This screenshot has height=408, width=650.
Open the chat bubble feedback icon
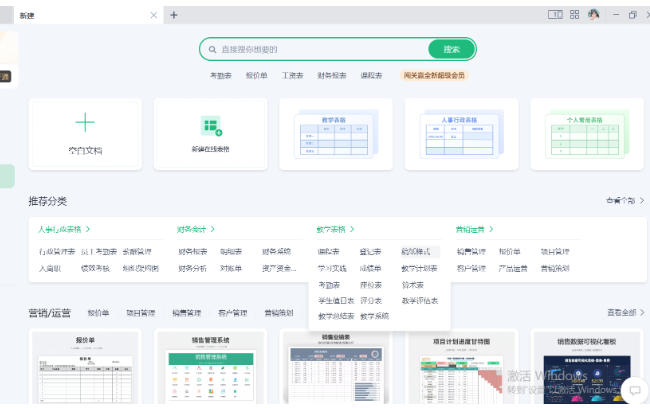635,390
